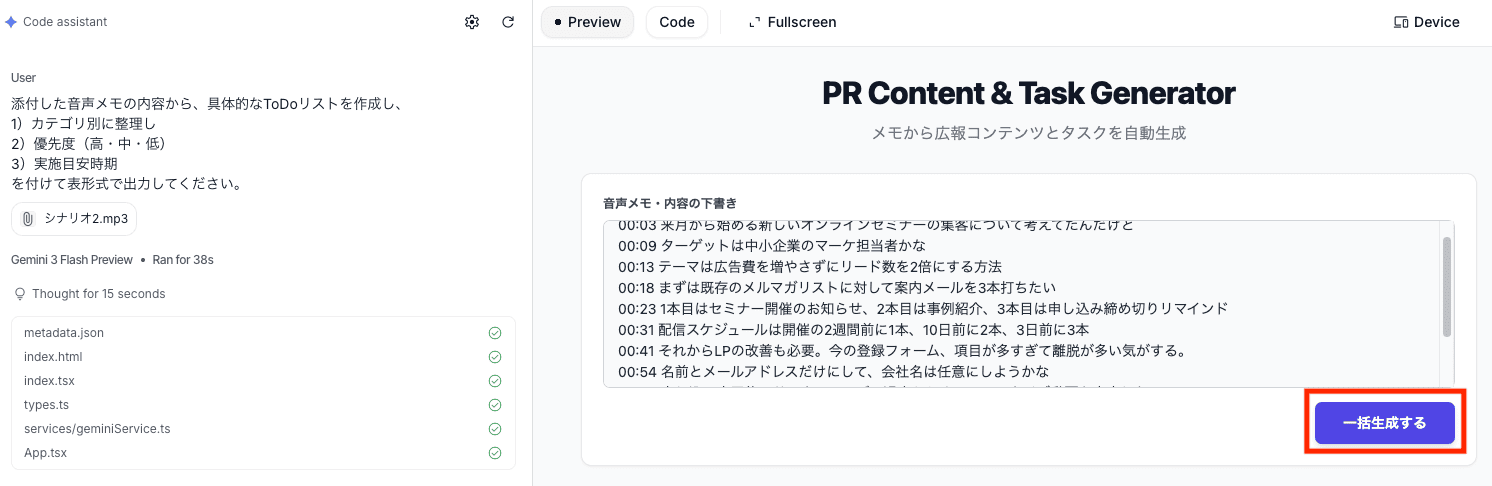Click the lightbulb icon beside Thought
The width and height of the screenshot is (1492, 486).
click(x=19, y=294)
